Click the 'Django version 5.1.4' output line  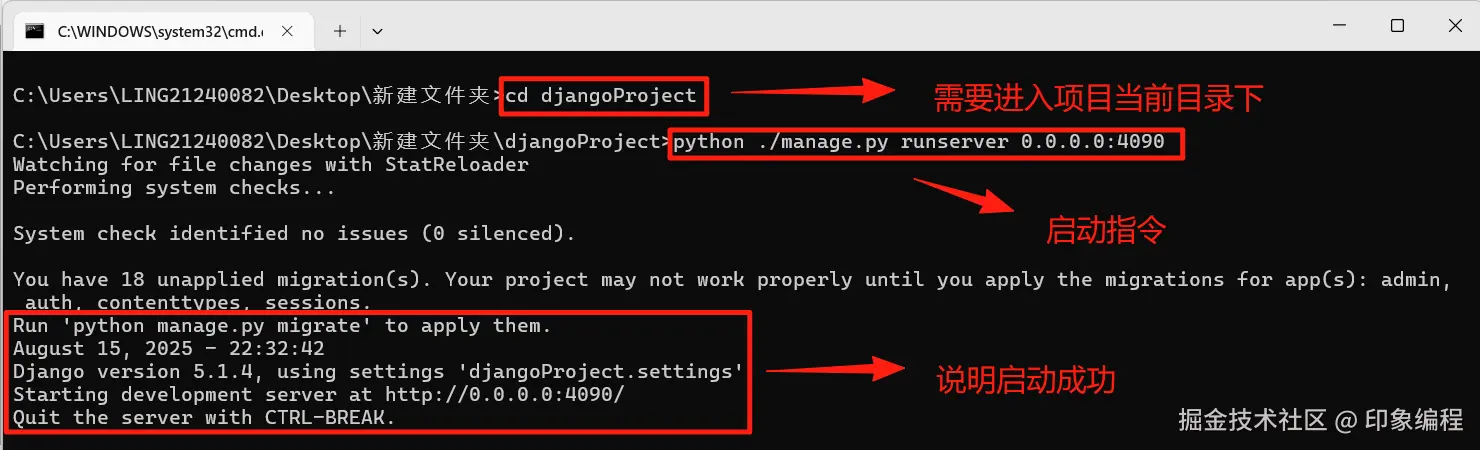pyautogui.click(x=377, y=372)
